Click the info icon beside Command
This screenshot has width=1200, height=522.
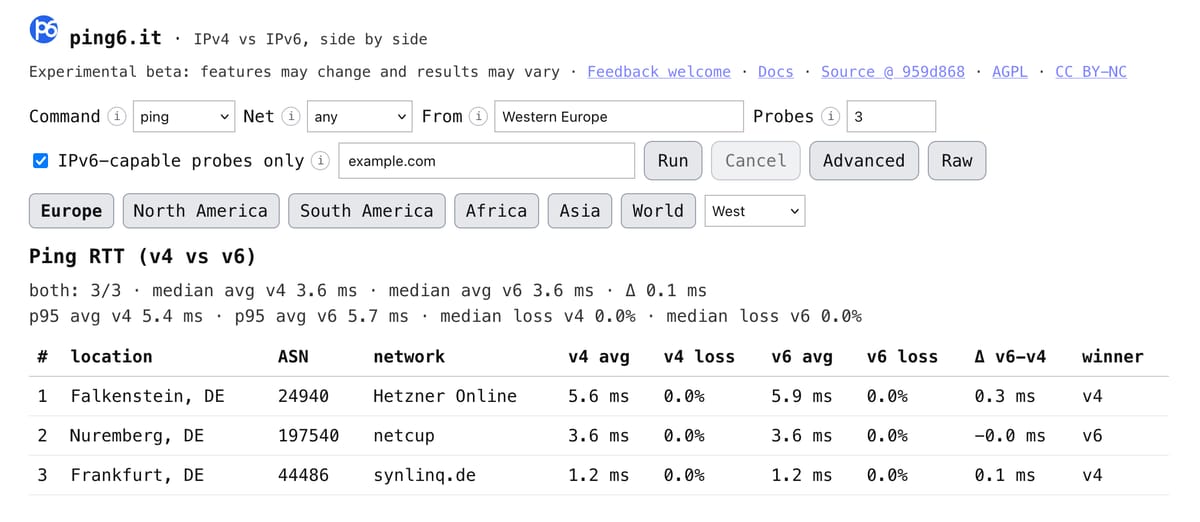point(117,117)
